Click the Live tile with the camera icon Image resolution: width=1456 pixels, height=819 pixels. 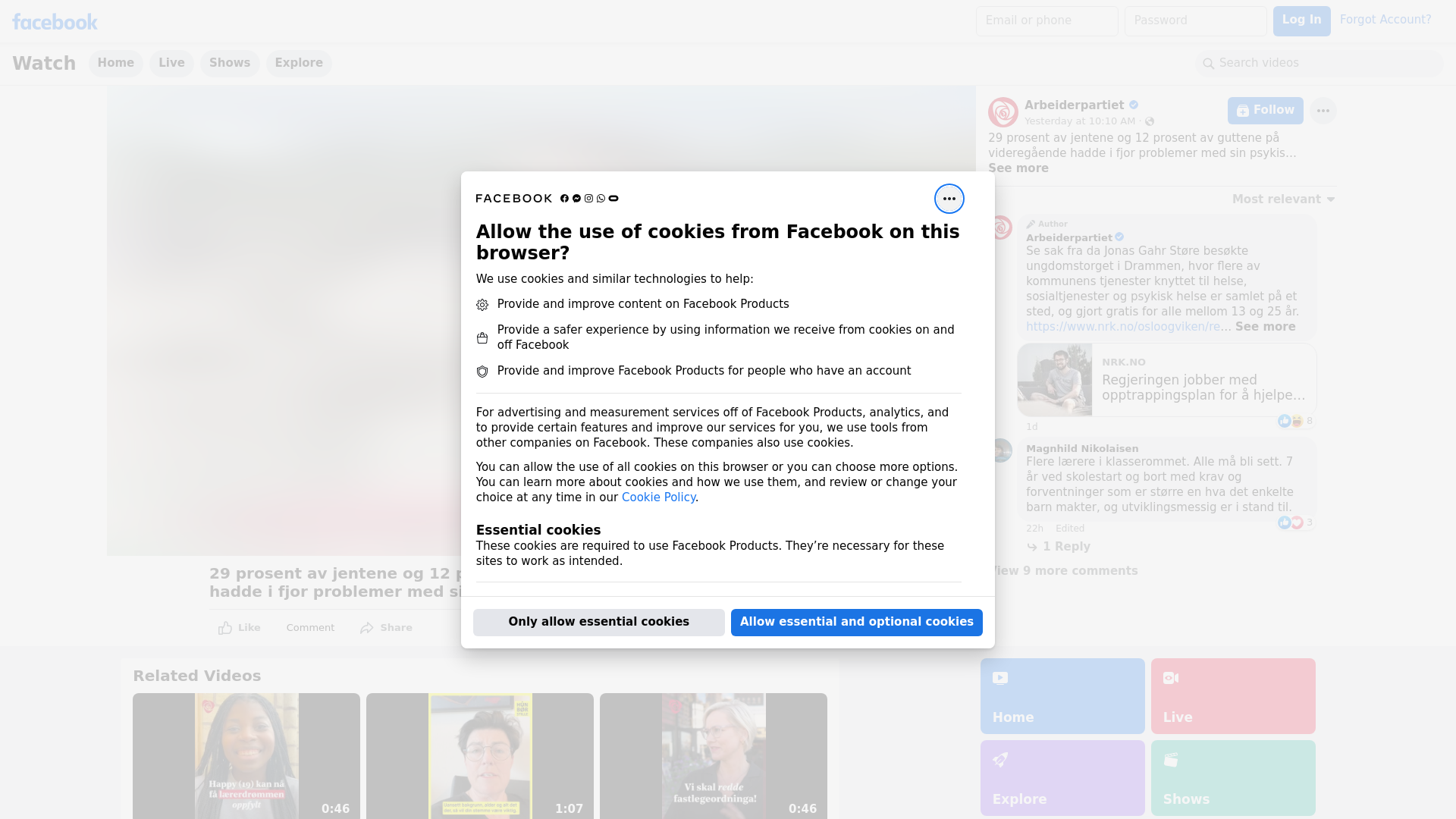1233,696
